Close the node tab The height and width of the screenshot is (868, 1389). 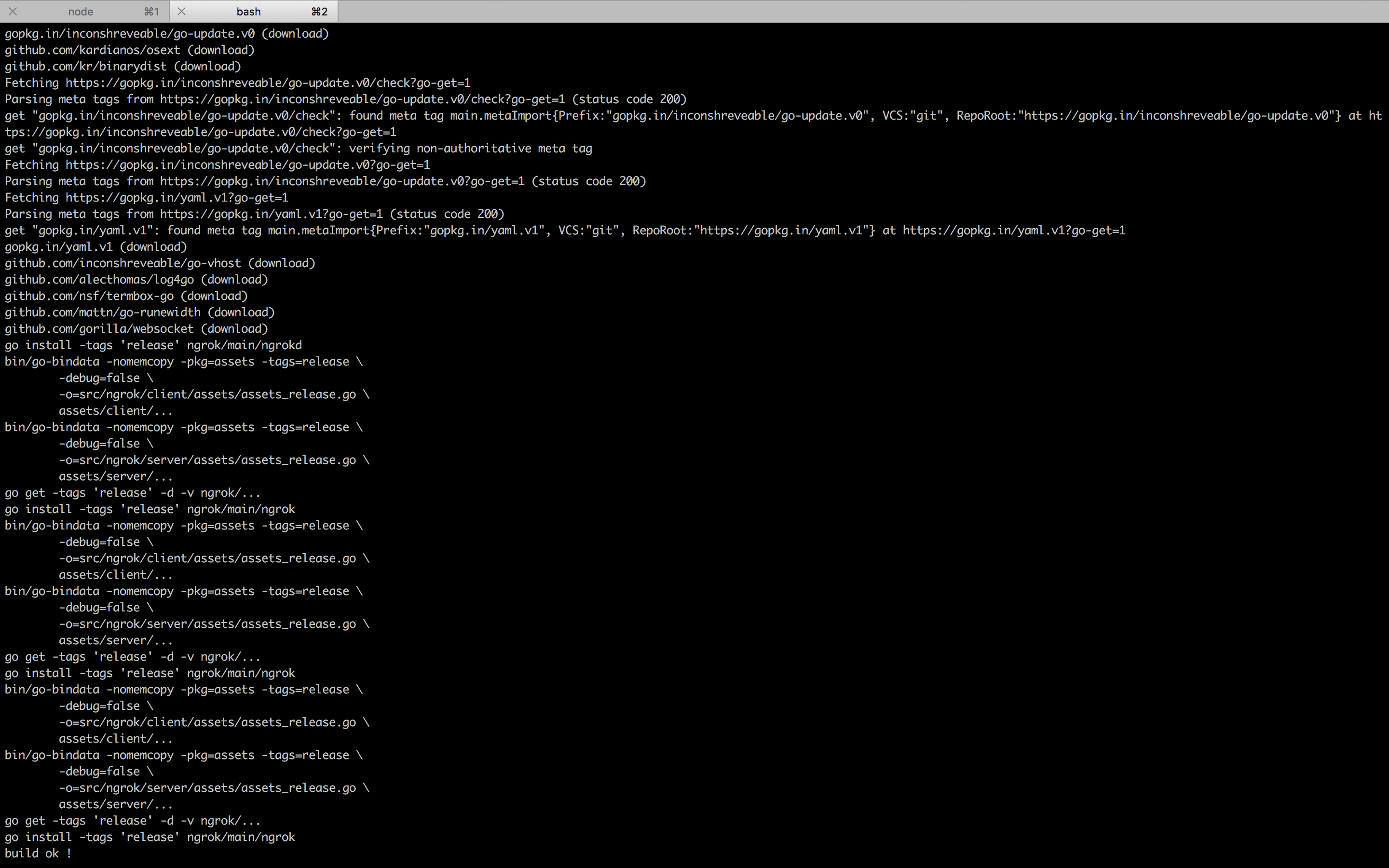[x=13, y=12]
